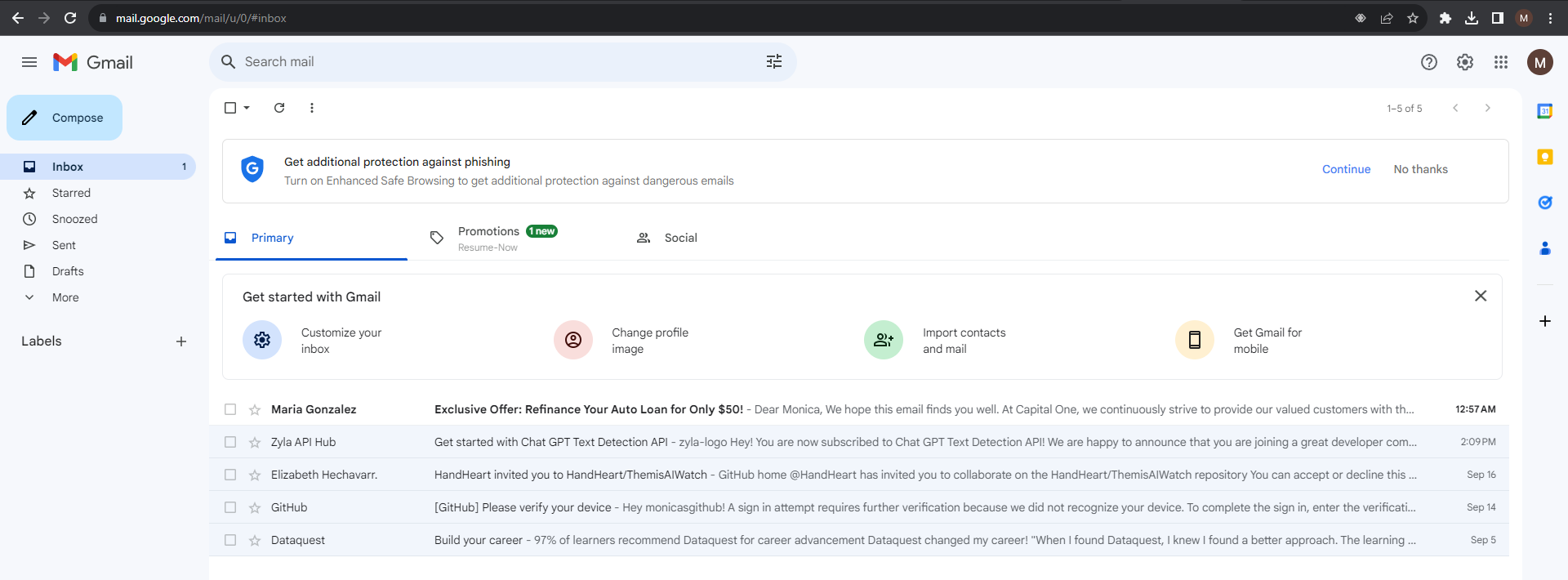Click the Compose button

click(65, 118)
